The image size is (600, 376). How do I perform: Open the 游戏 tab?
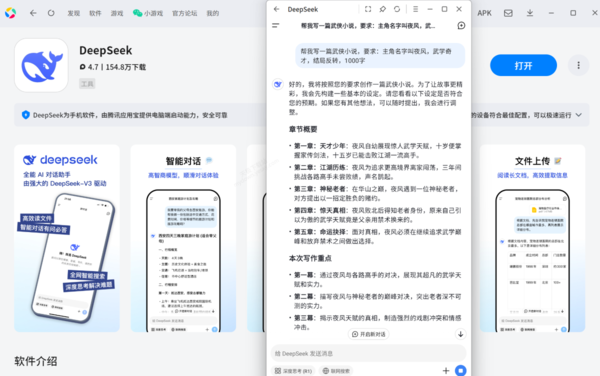tap(117, 13)
